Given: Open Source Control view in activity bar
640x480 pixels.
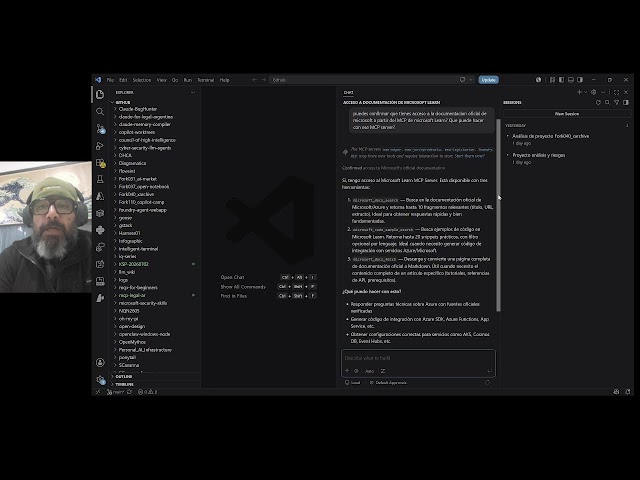Looking at the screenshot, I should [100, 129].
